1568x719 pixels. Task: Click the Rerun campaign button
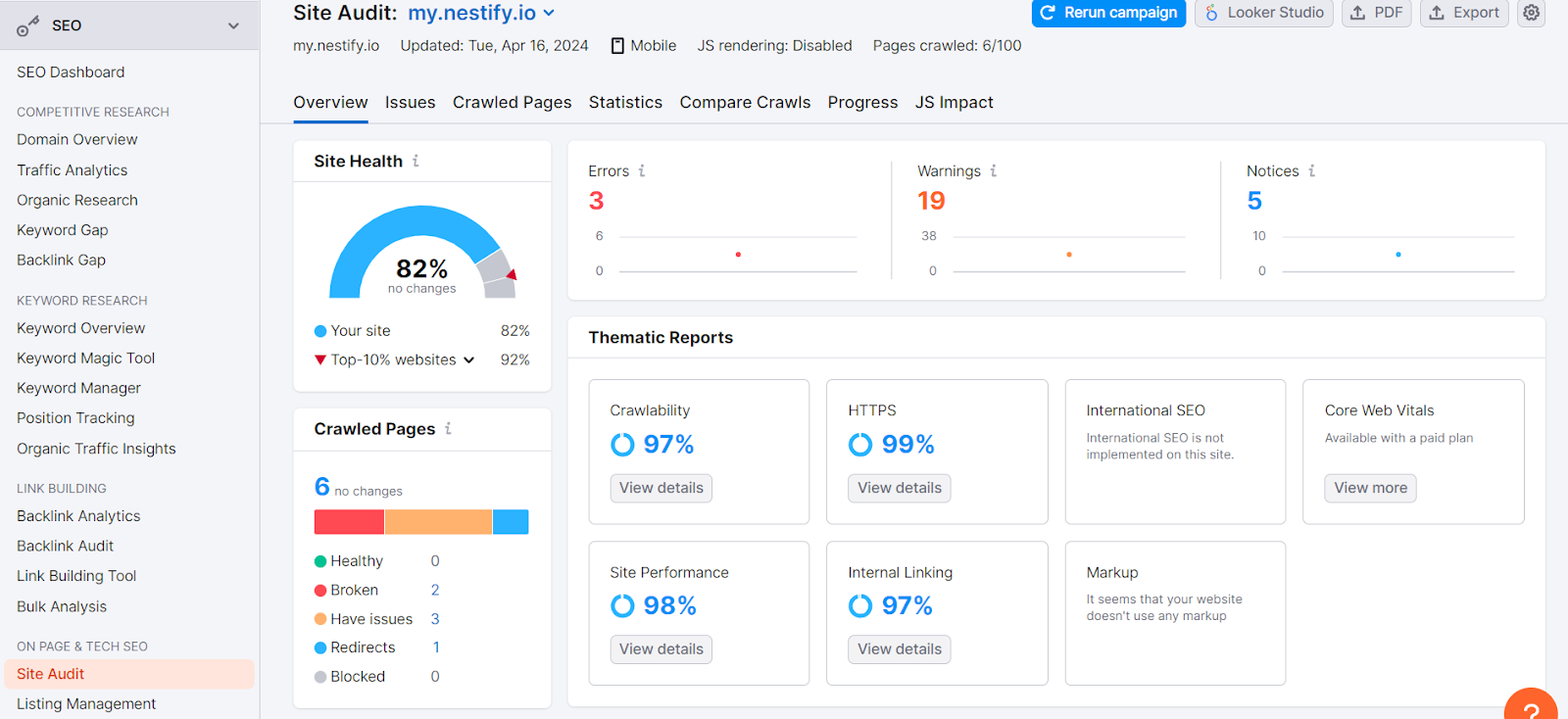[x=1108, y=13]
